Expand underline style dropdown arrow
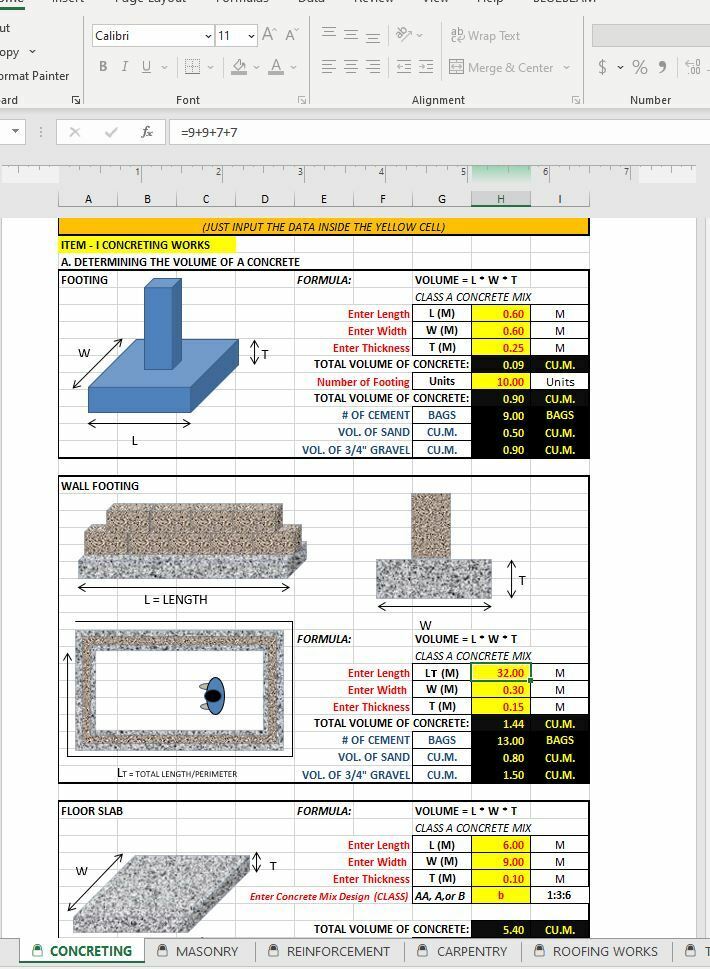The width and height of the screenshot is (710, 969). (164, 67)
